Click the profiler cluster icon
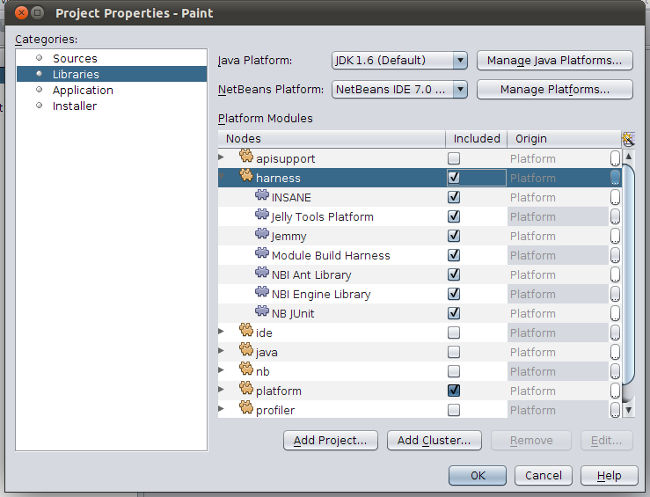This screenshot has height=497, width=650. (x=246, y=409)
